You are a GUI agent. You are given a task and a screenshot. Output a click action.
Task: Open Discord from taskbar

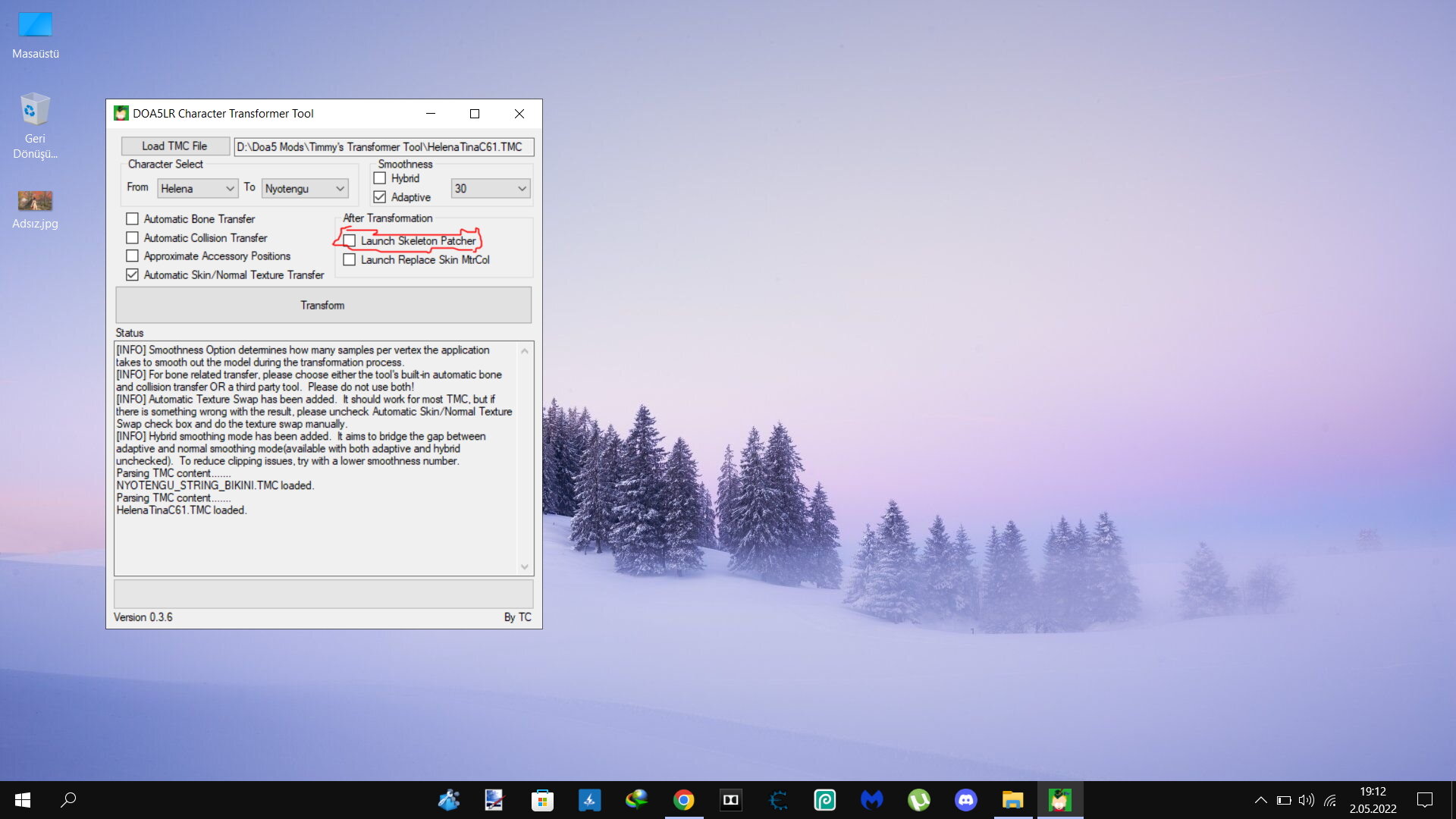(x=966, y=800)
